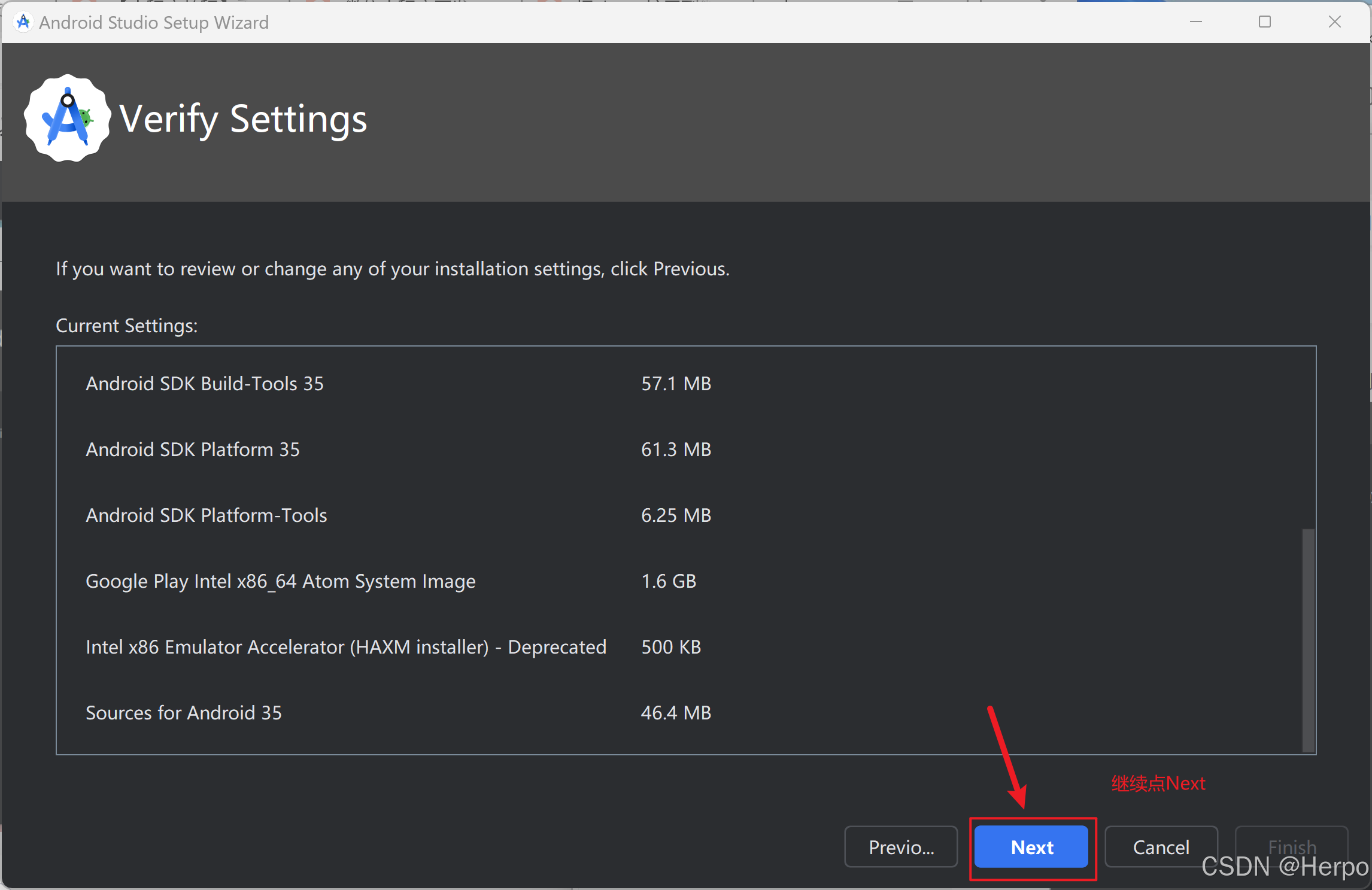Click the Verify Settings heading
This screenshot has width=1372, height=890.
[243, 119]
